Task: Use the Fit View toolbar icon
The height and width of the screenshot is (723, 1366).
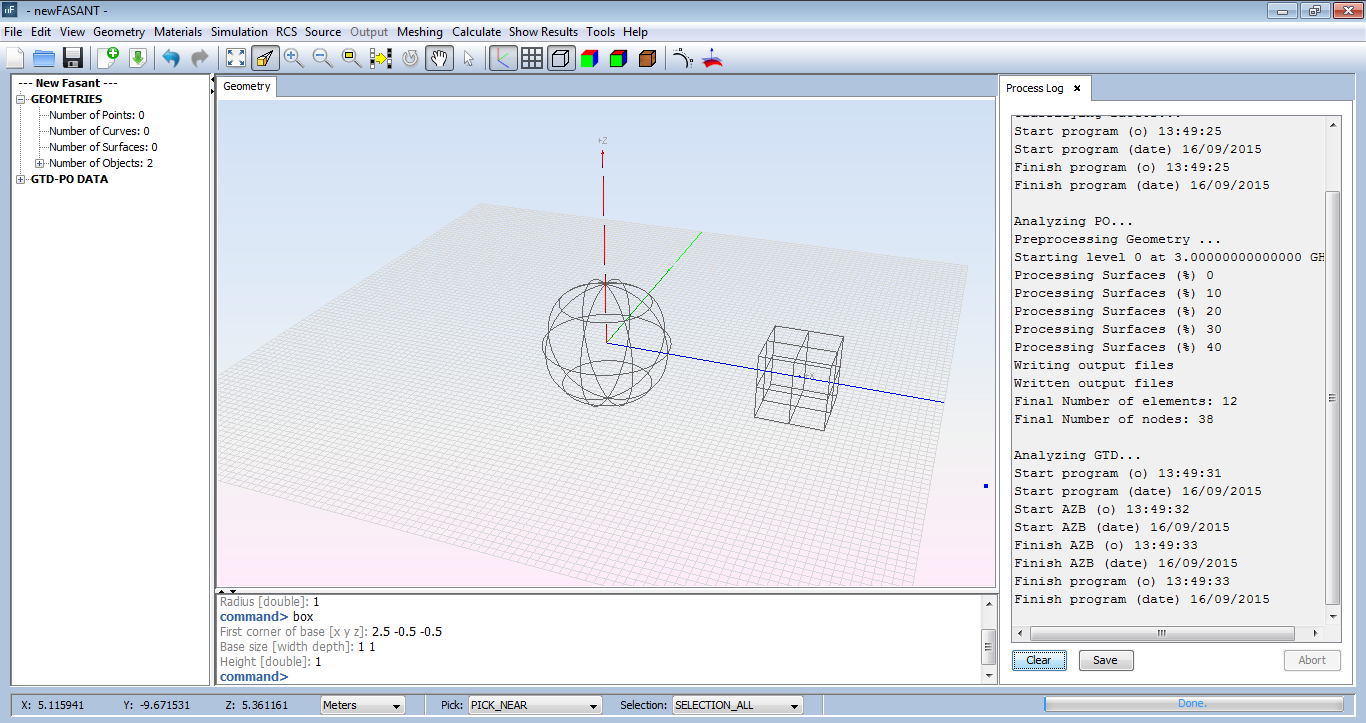Action: click(x=236, y=57)
